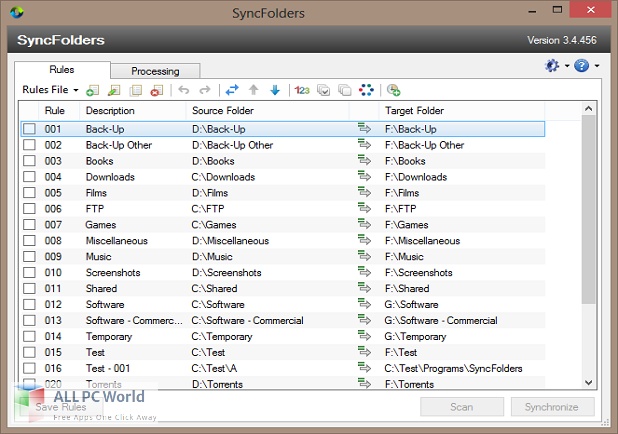The image size is (618, 434).
Task: Click the C:\Test\Programs\SyncFolders target cell
Action: 453,368
